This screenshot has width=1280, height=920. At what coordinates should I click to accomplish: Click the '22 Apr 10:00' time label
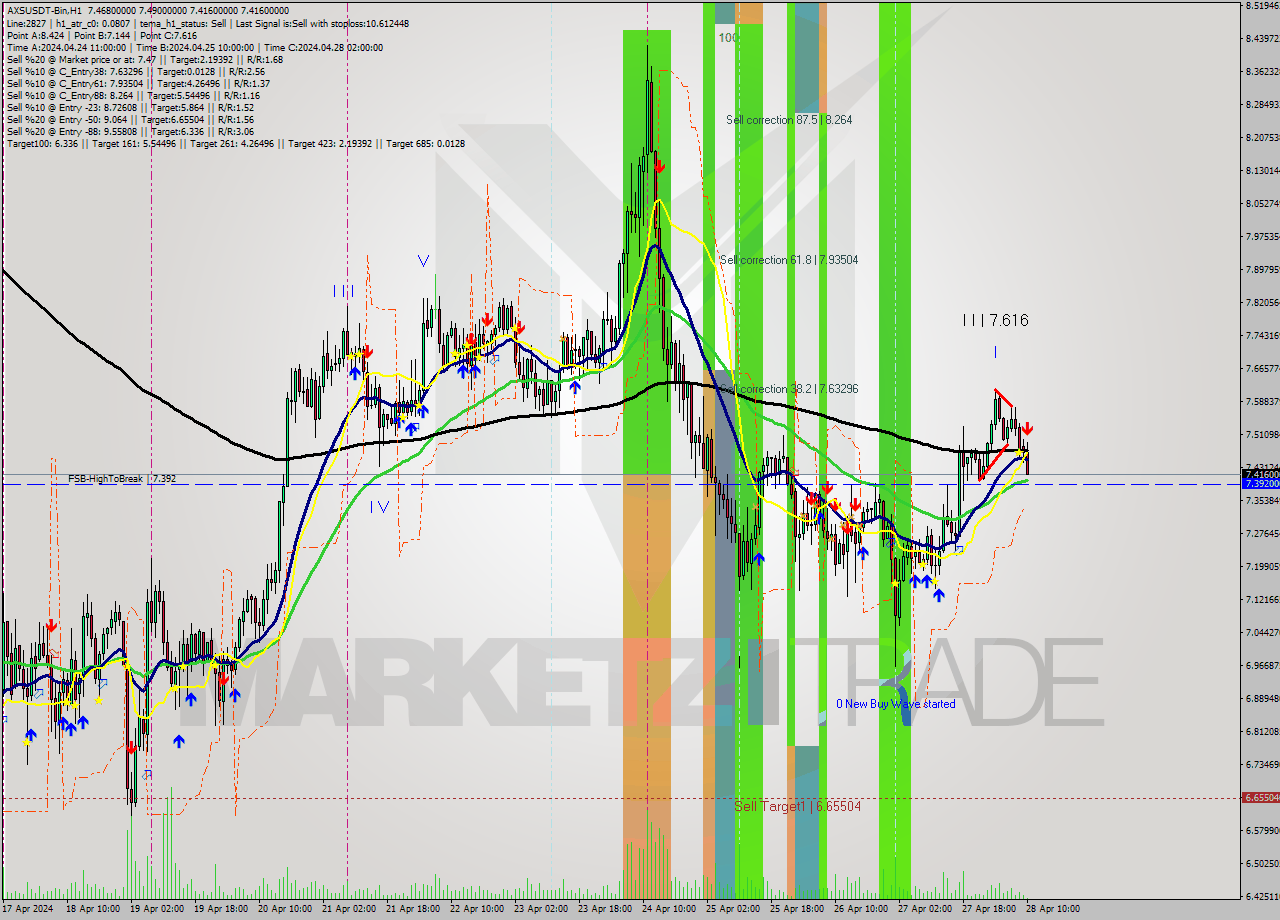(477, 909)
